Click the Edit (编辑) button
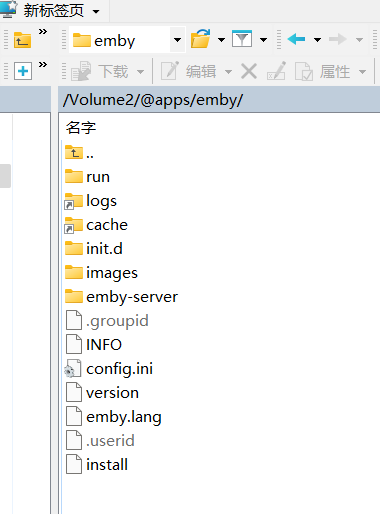Image resolution: width=380 pixels, height=514 pixels. [x=189, y=71]
